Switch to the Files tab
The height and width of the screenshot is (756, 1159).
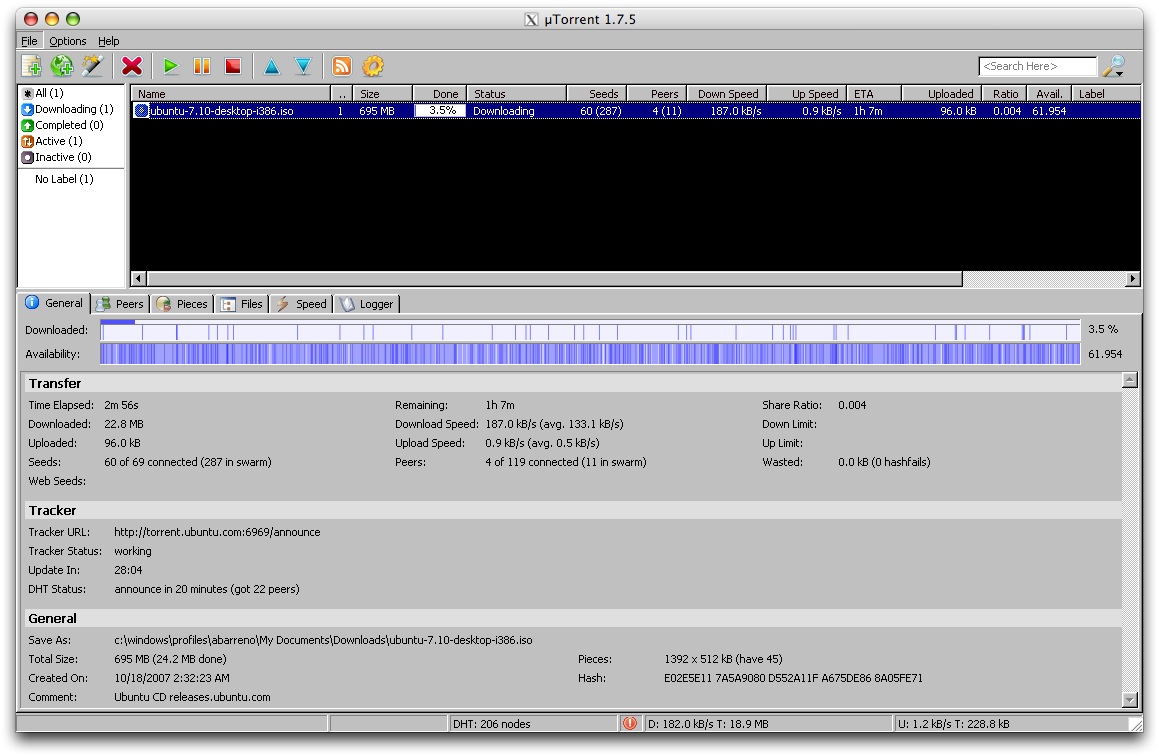(242, 304)
